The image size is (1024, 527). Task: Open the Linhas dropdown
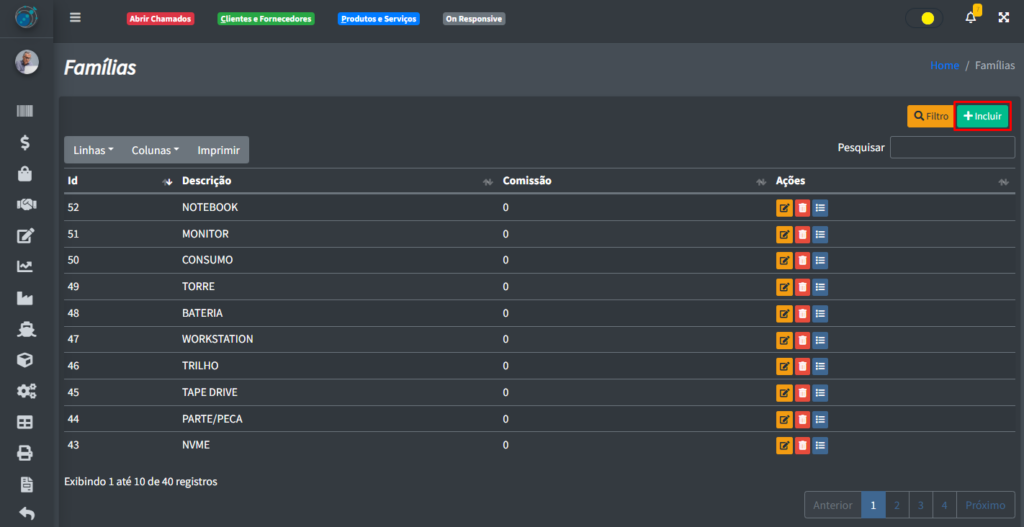point(94,150)
